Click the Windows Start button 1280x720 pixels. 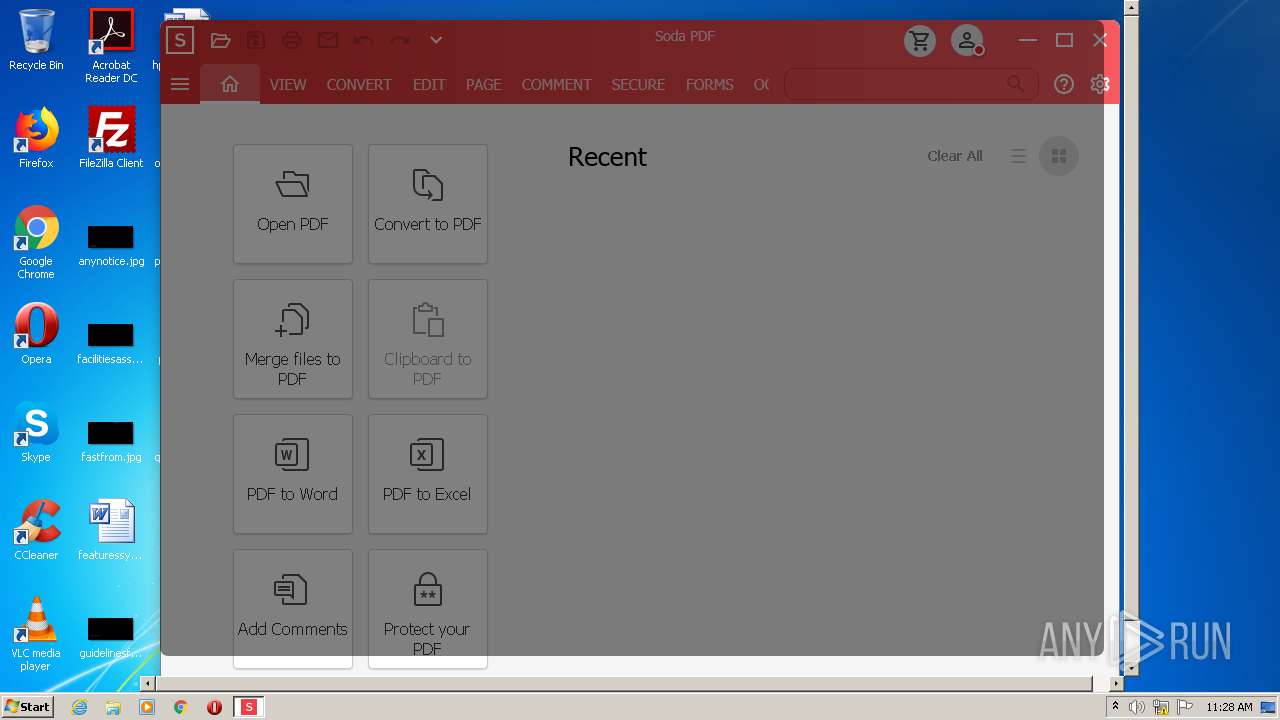[x=27, y=707]
